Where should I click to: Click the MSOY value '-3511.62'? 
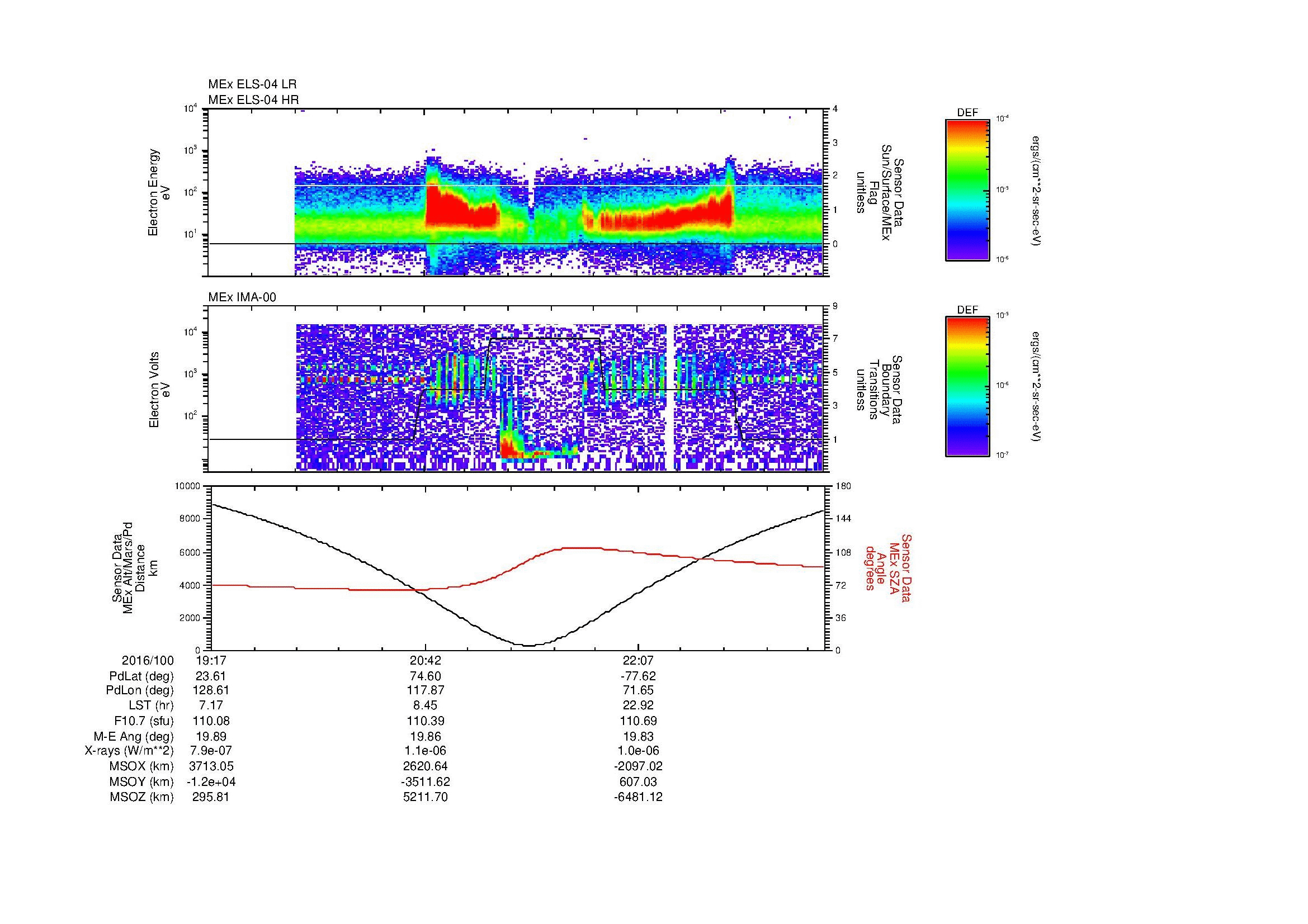pos(425,782)
